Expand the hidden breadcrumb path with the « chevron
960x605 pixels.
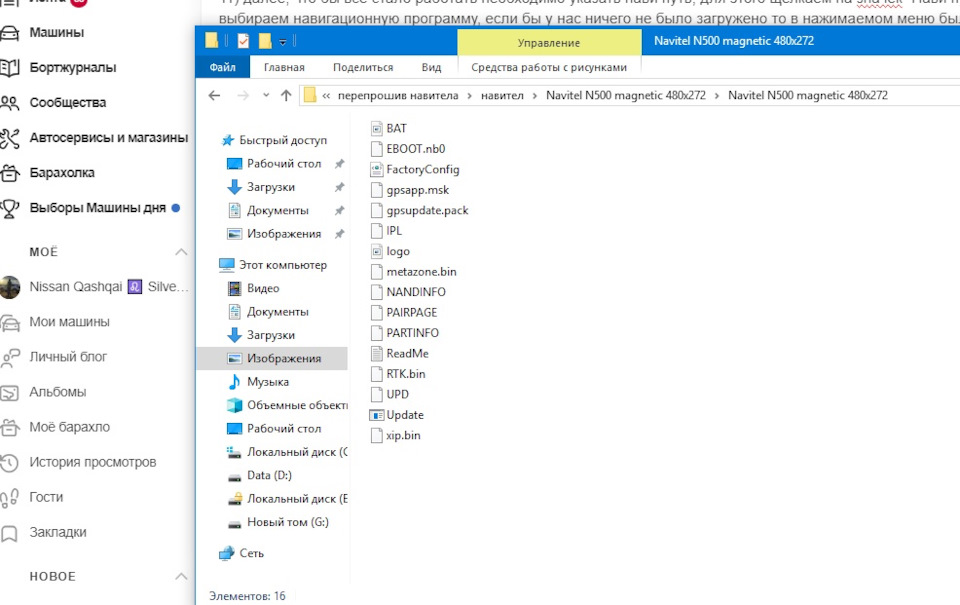[x=326, y=96]
